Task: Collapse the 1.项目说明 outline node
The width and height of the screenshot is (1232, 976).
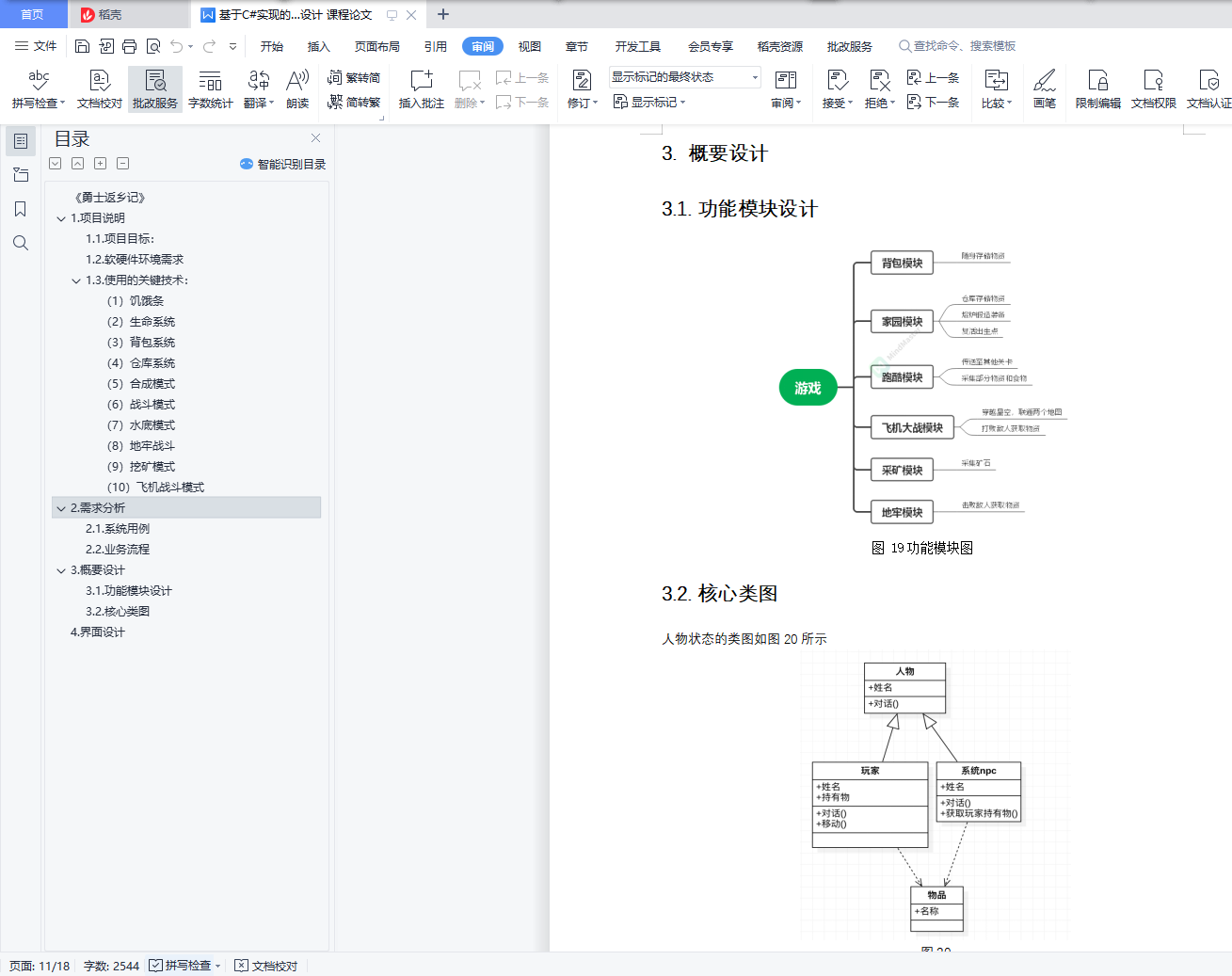Action: [61, 218]
